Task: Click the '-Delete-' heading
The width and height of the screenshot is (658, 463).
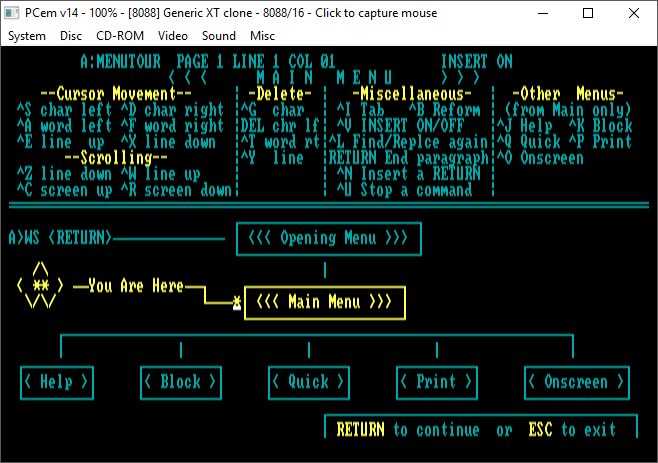Action: [x=280, y=94]
